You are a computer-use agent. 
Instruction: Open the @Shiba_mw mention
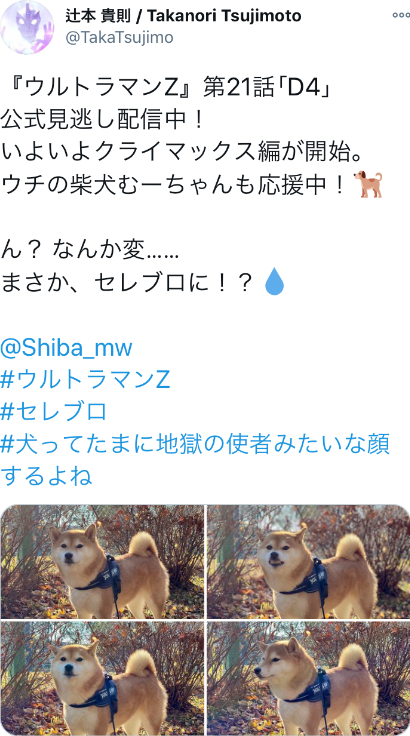point(66,348)
